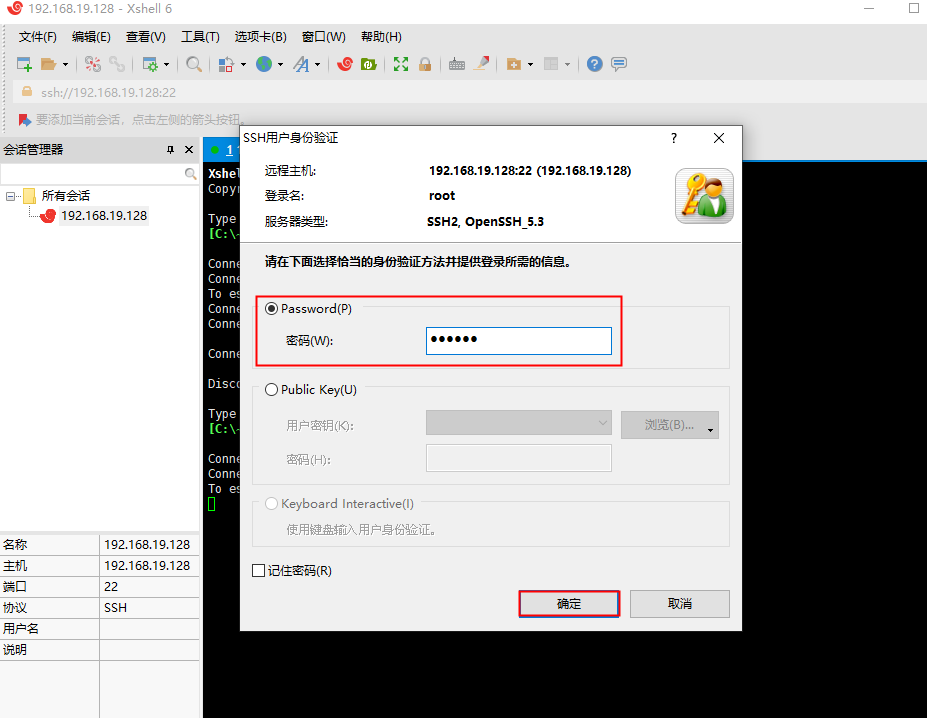The height and width of the screenshot is (718, 927).
Task: Click the 主机 value 192.168.19.128 in the properties table
Action: click(x=149, y=565)
